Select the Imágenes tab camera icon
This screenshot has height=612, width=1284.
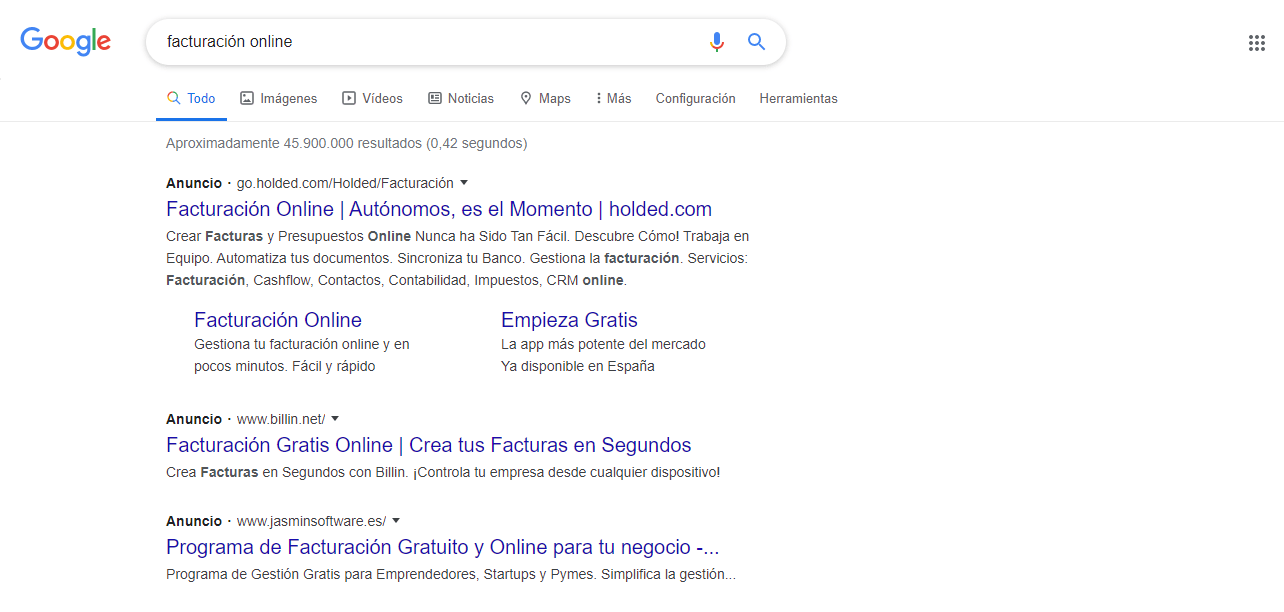(246, 98)
